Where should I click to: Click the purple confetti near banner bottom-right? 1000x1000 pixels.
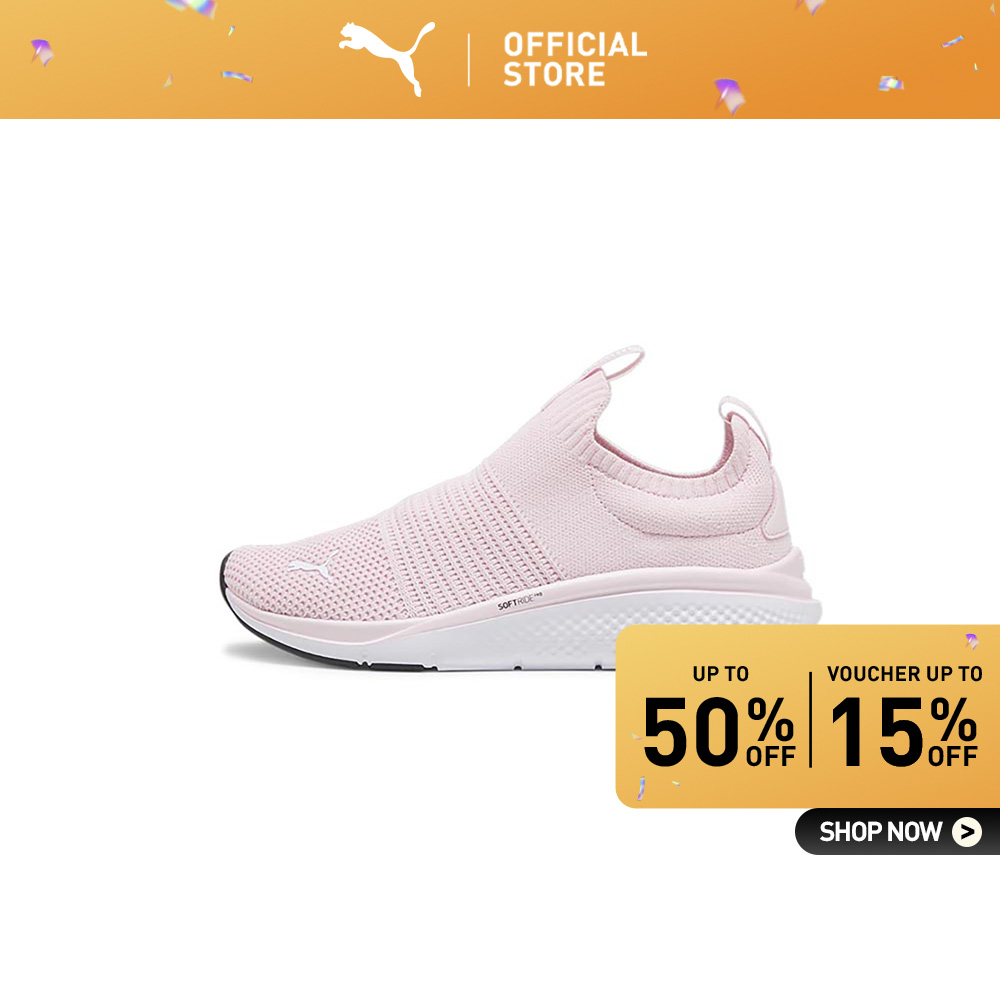click(x=729, y=96)
